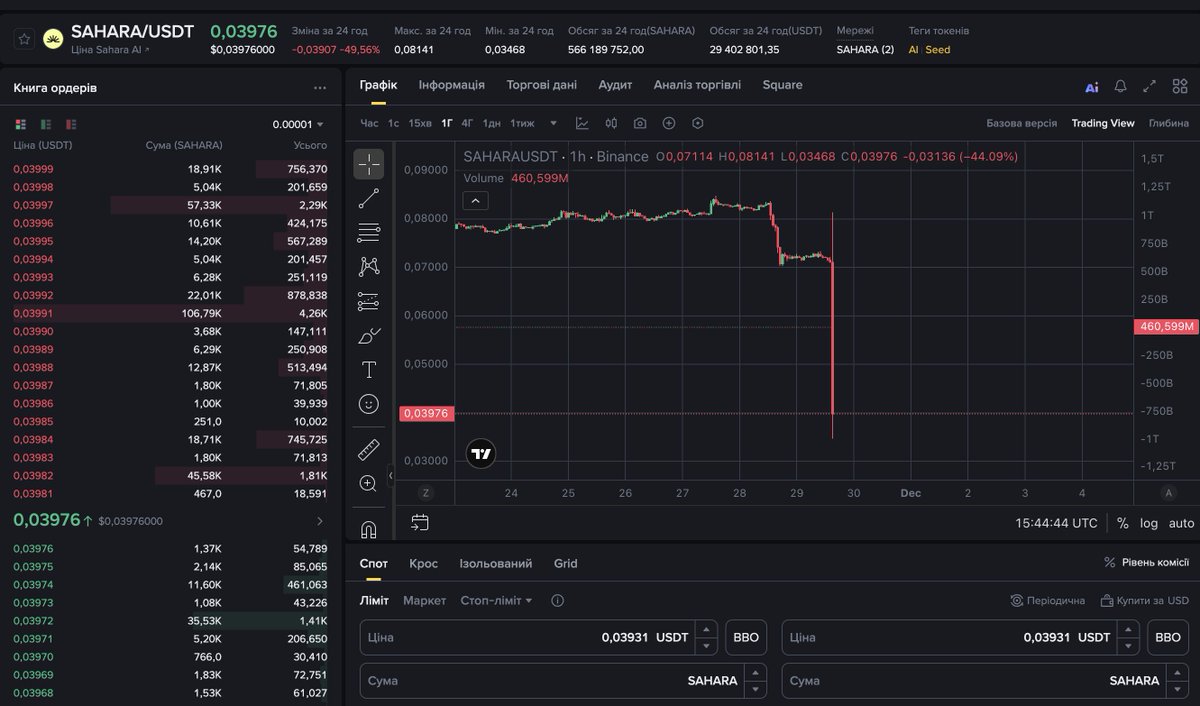The image size is (1200, 706).
Task: Click ask price row 0,03991
Action: coord(170,313)
